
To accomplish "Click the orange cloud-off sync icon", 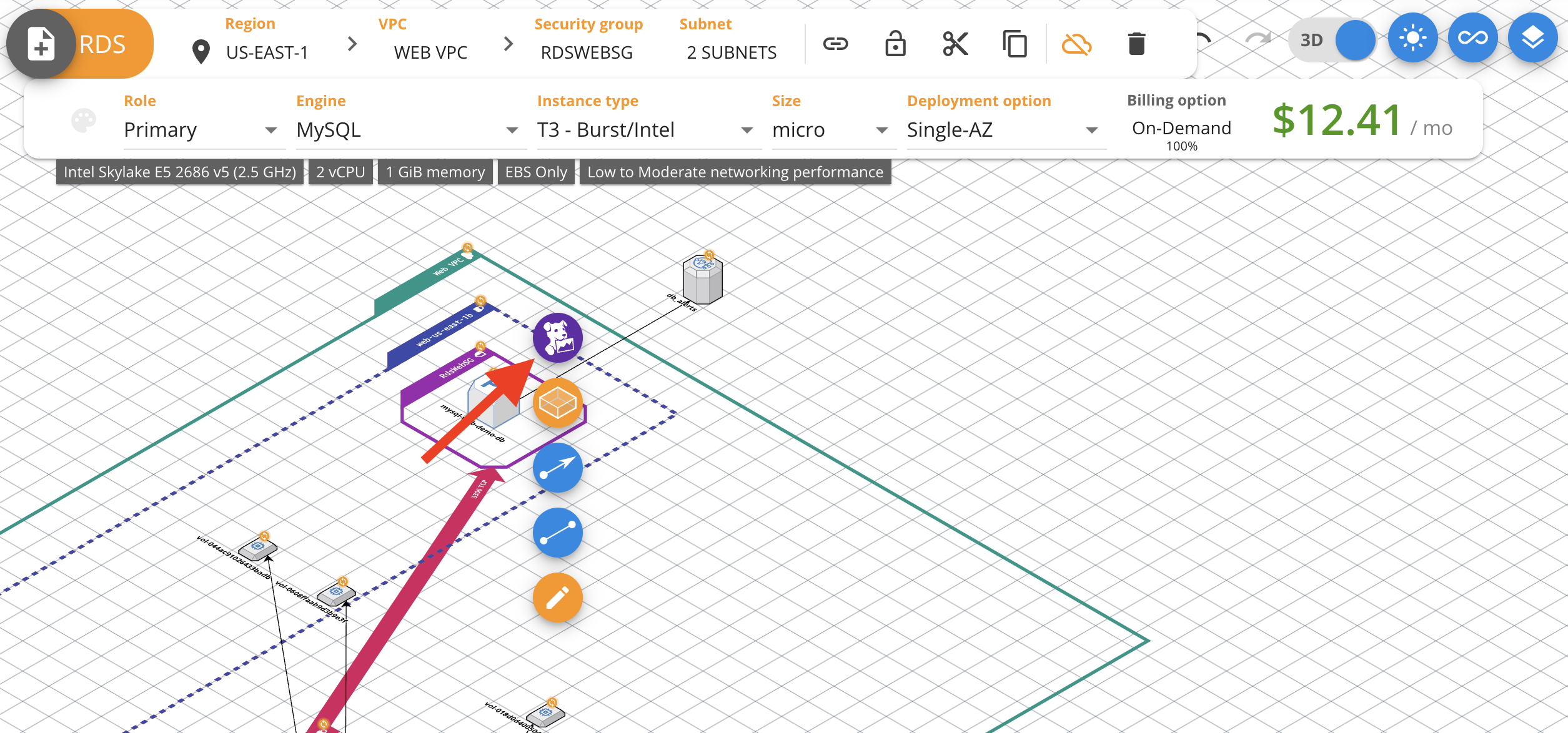I will click(x=1076, y=44).
